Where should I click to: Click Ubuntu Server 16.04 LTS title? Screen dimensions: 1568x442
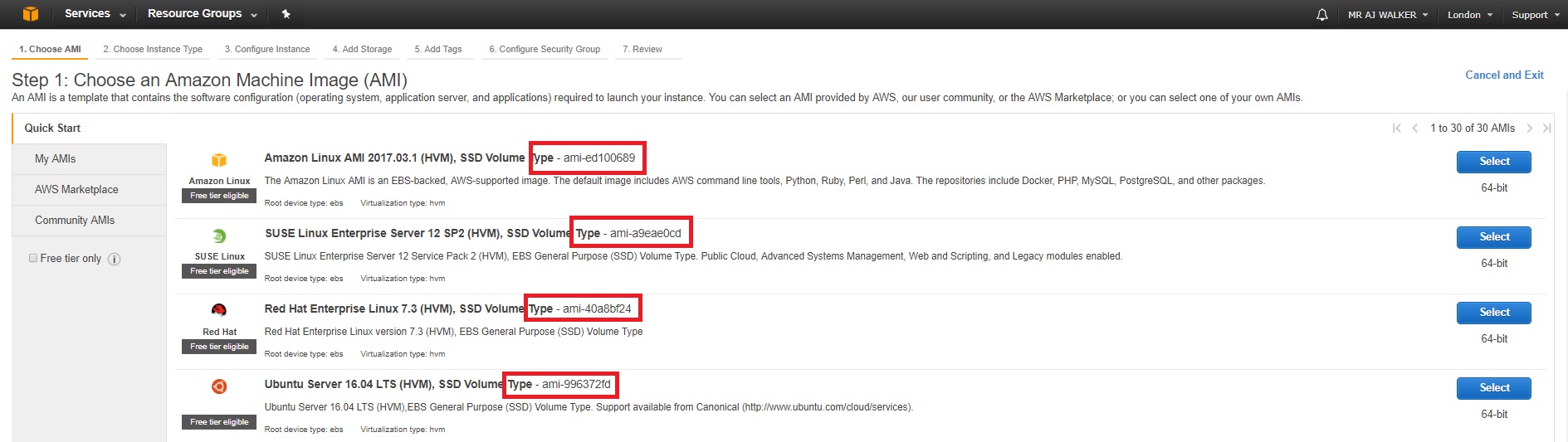(x=398, y=384)
